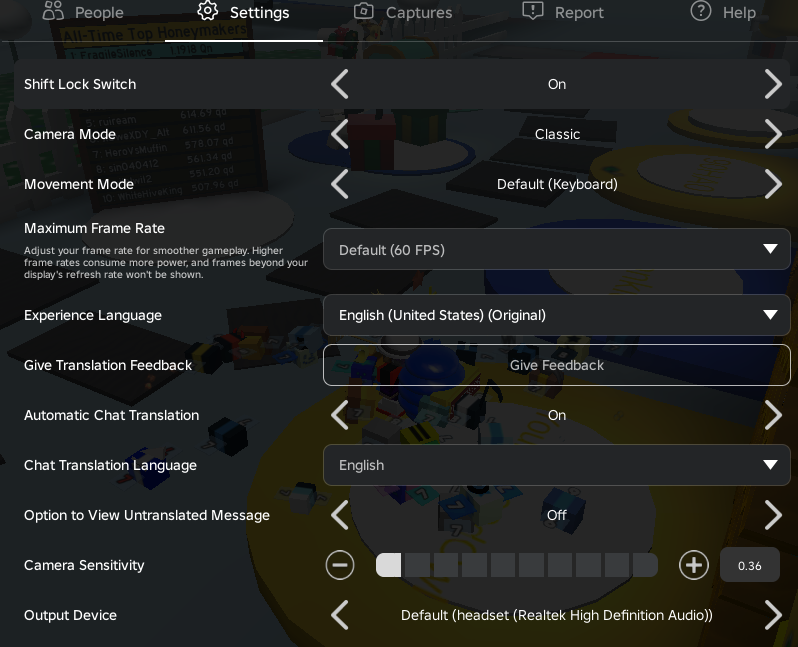Toggle Automatic Chat Translation using left arrow

click(340, 415)
